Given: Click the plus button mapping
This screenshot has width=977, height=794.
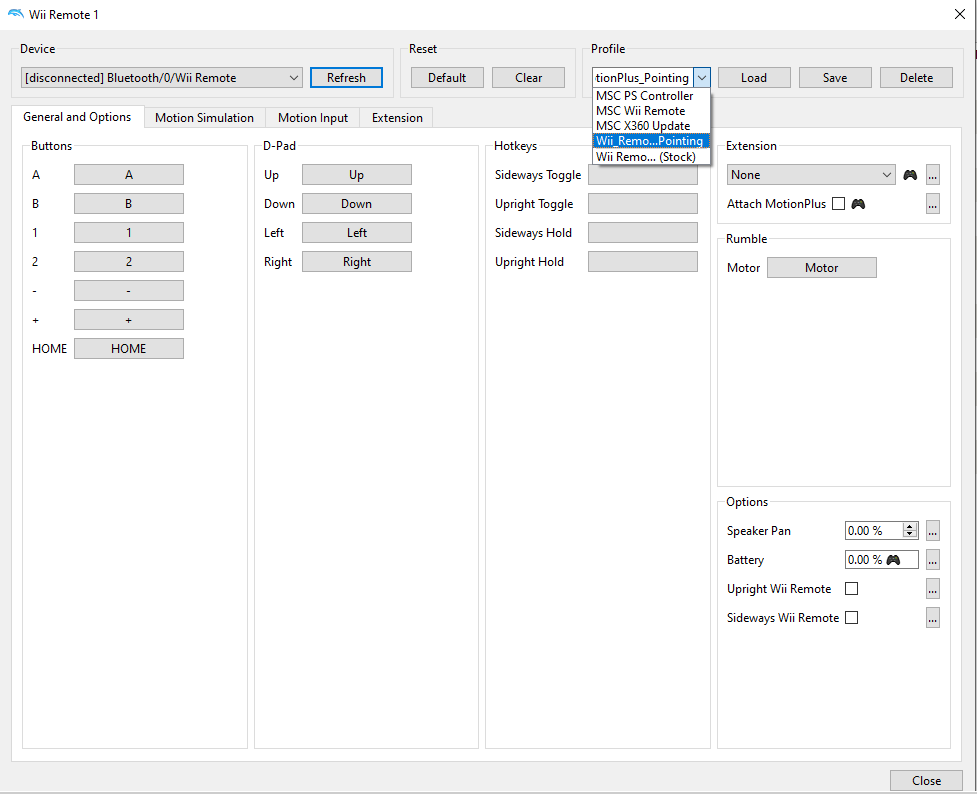Looking at the screenshot, I should 129,320.
